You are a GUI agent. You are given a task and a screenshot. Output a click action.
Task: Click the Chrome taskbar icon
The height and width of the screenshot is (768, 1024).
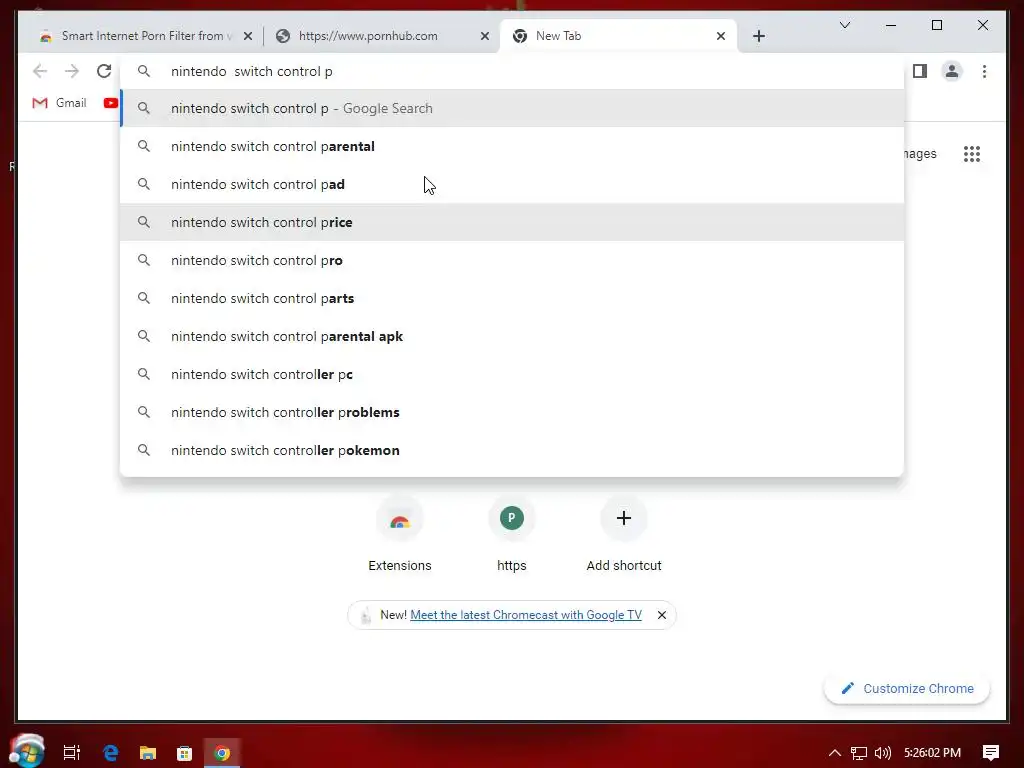[x=222, y=753]
